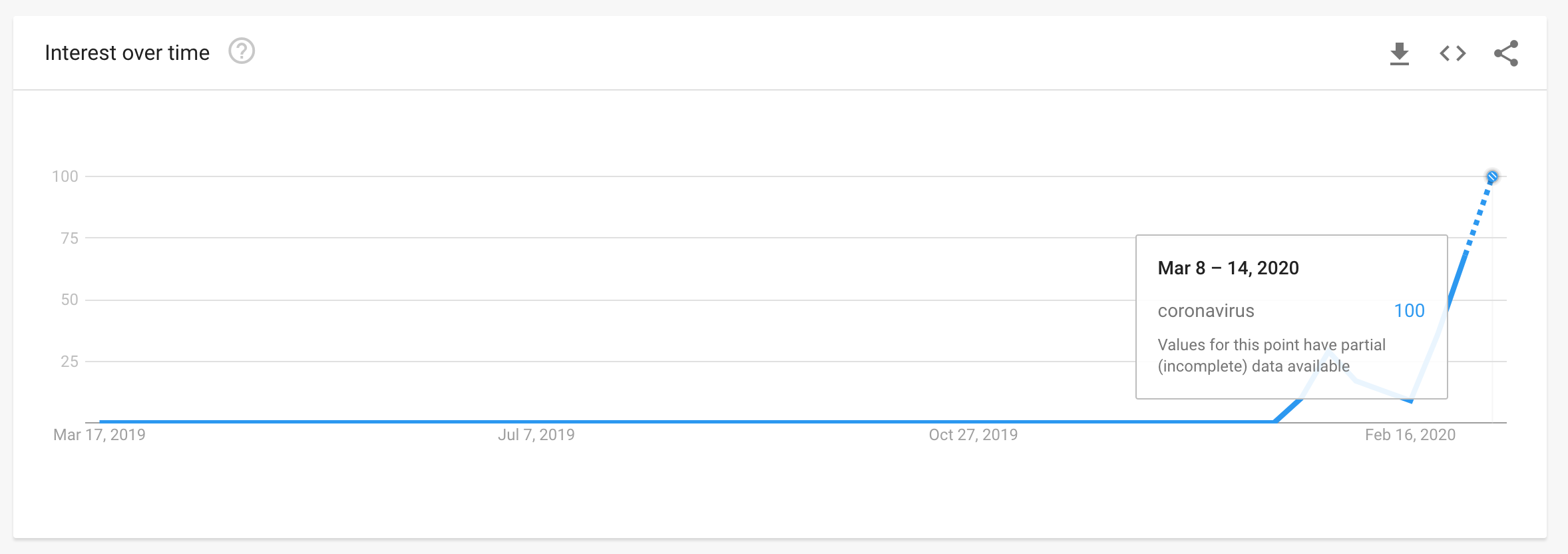1568x554 pixels.
Task: Click the dotted segment of the trend line
Action: (x=1479, y=214)
